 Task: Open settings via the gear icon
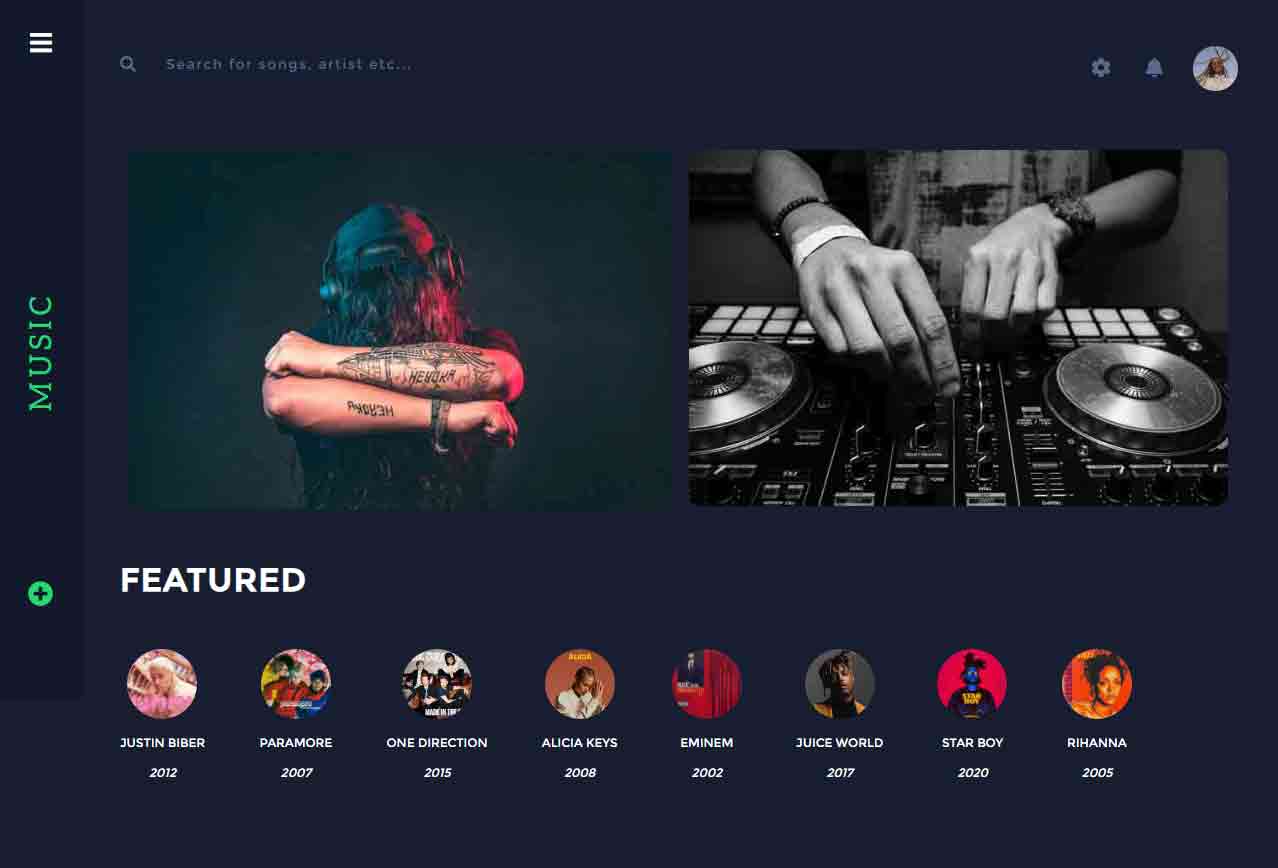coord(1101,68)
